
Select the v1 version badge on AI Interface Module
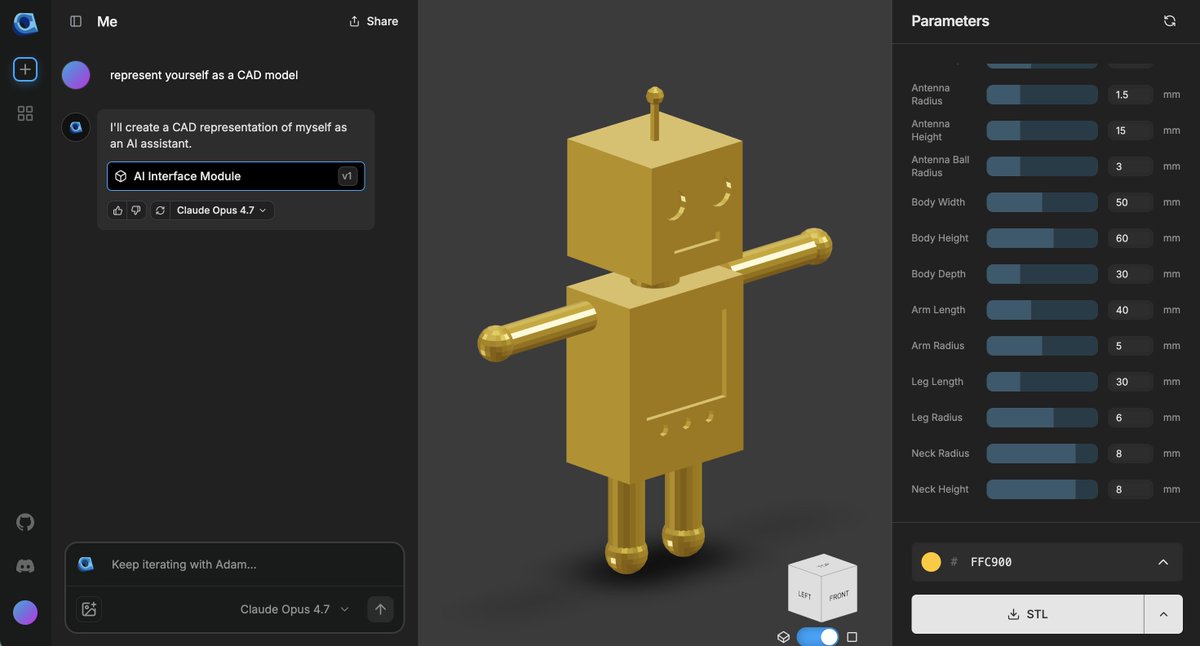[347, 175]
